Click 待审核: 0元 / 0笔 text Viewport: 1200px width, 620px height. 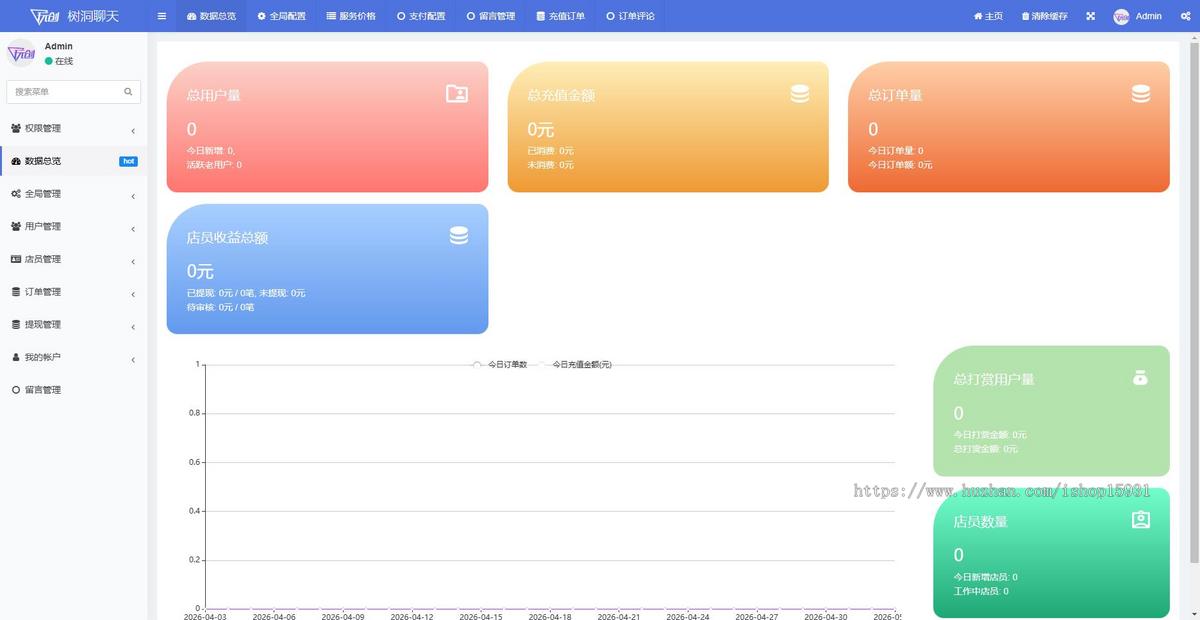tap(221, 307)
